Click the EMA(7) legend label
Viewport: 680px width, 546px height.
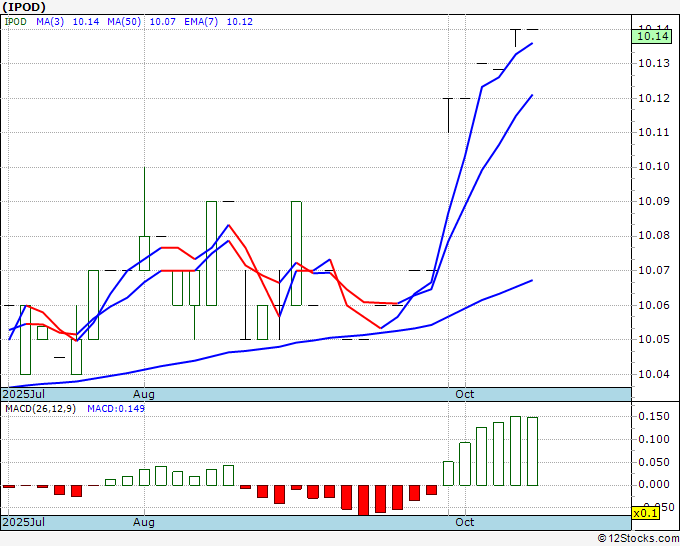(x=201, y=22)
